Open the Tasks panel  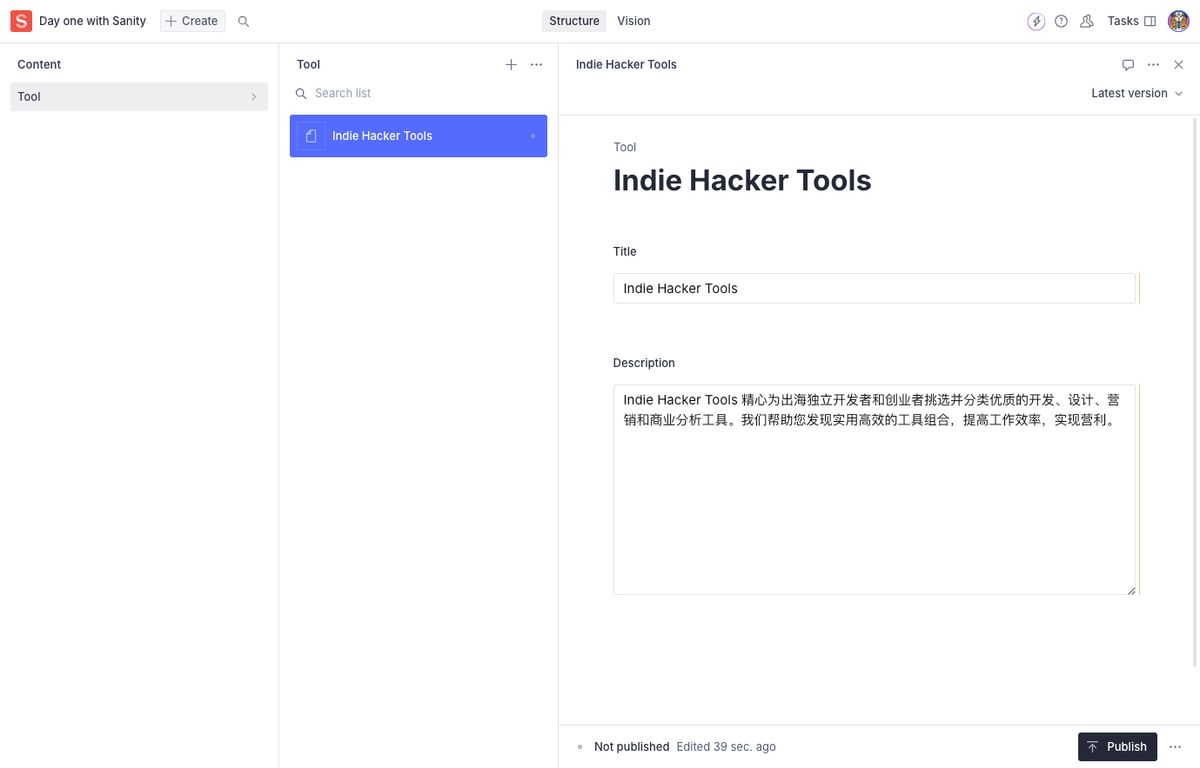pos(1131,21)
